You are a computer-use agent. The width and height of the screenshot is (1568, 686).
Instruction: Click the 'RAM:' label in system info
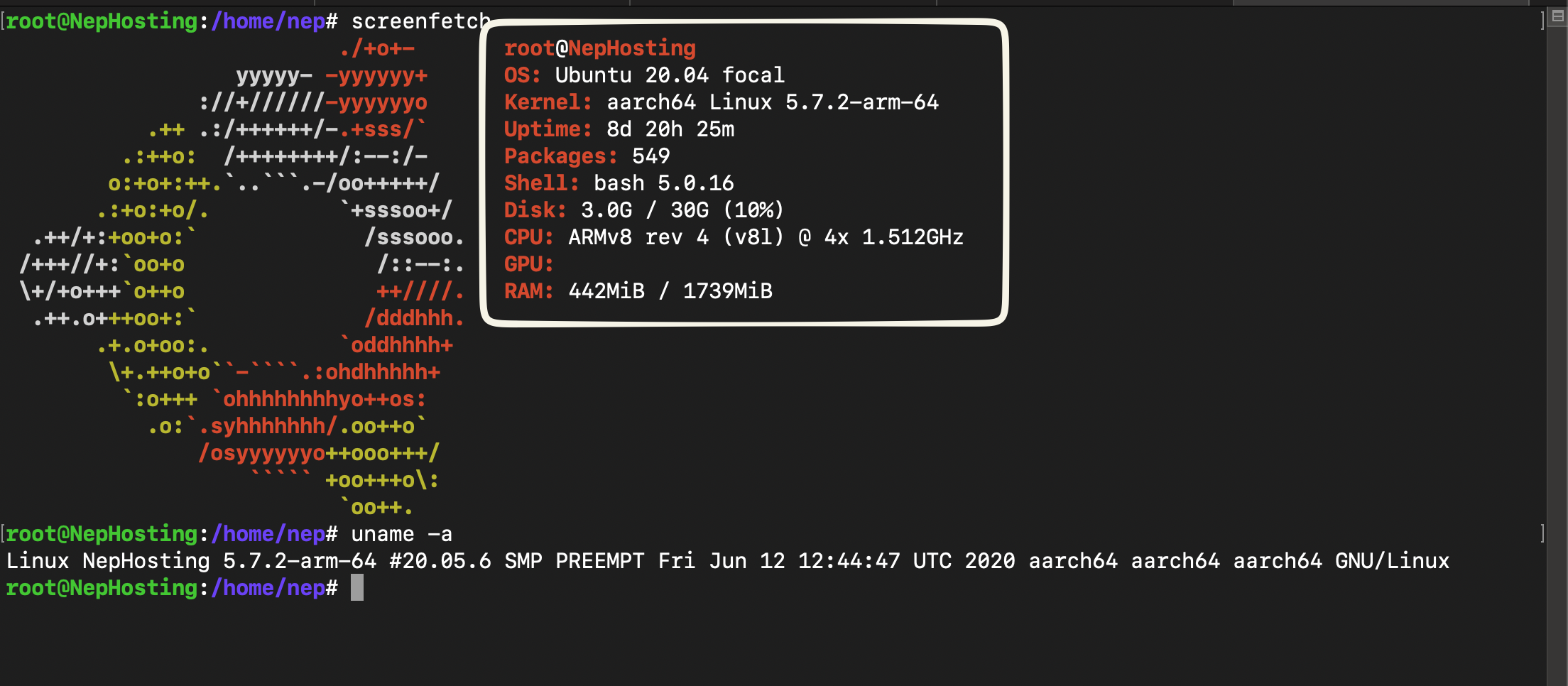[x=528, y=291]
